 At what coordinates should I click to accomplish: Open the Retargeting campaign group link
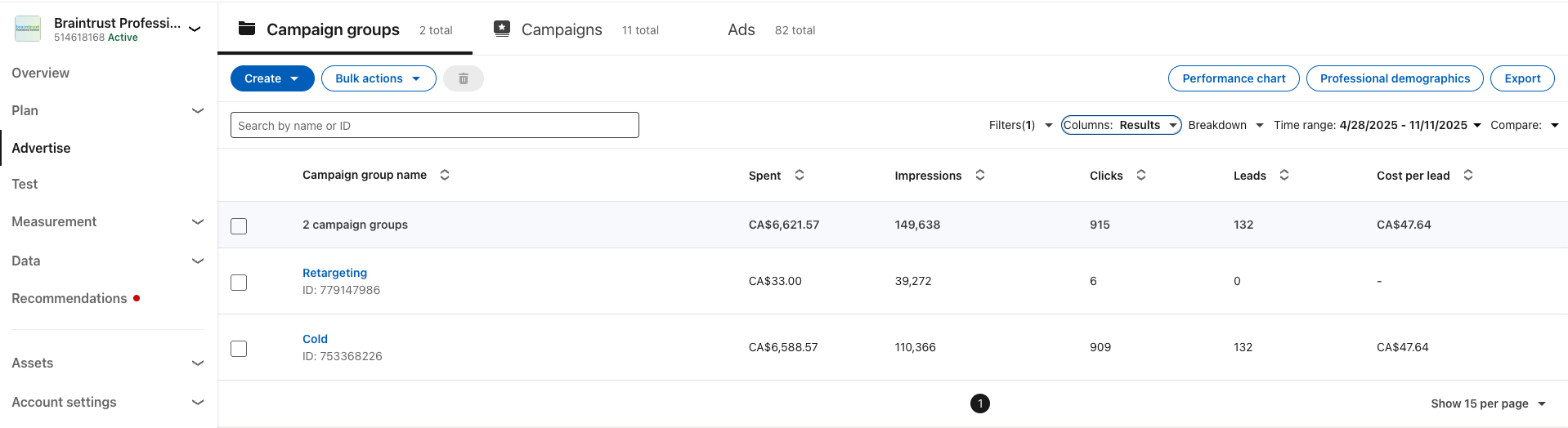(334, 273)
